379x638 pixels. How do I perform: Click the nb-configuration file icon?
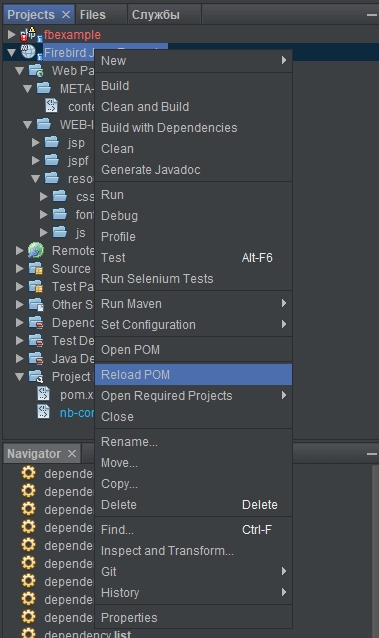pos(44,412)
